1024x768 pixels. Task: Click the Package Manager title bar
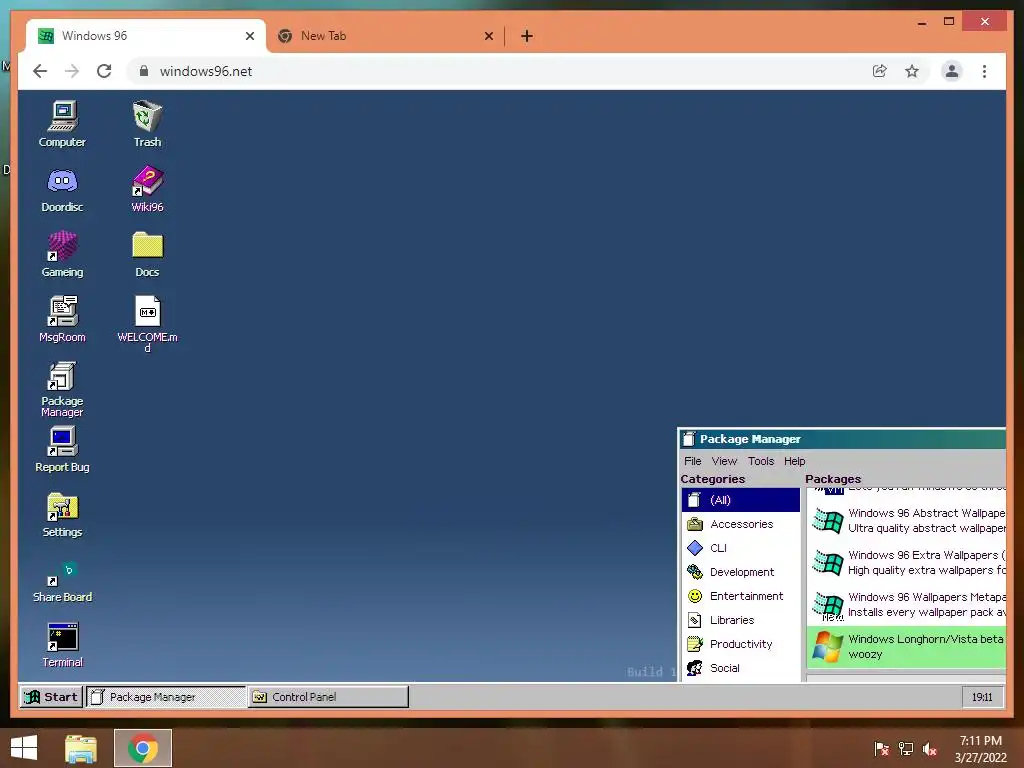point(842,439)
